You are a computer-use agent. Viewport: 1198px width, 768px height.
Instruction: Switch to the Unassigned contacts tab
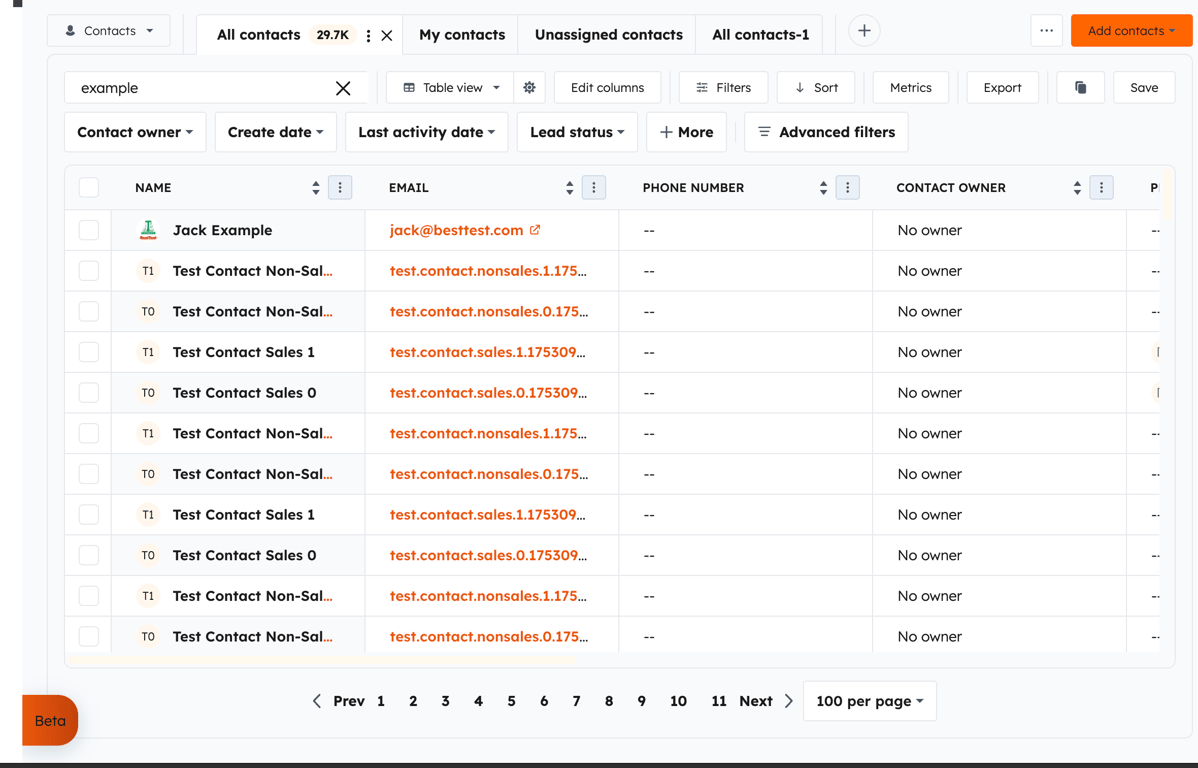pos(606,33)
